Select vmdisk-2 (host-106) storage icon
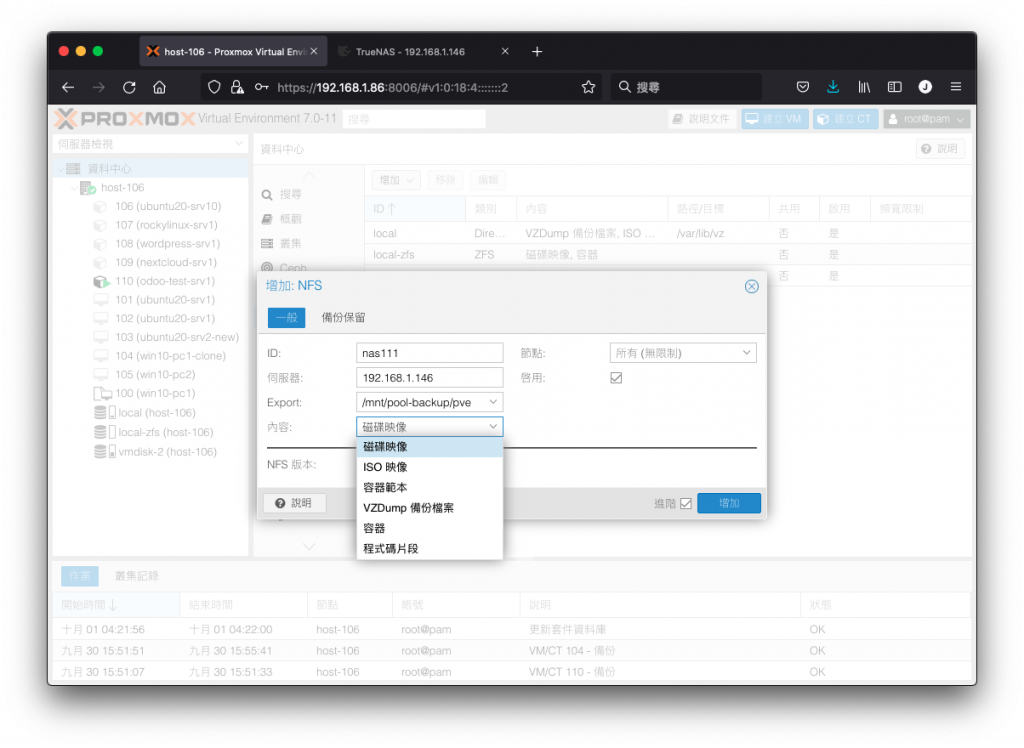The width and height of the screenshot is (1024, 748). coord(104,452)
